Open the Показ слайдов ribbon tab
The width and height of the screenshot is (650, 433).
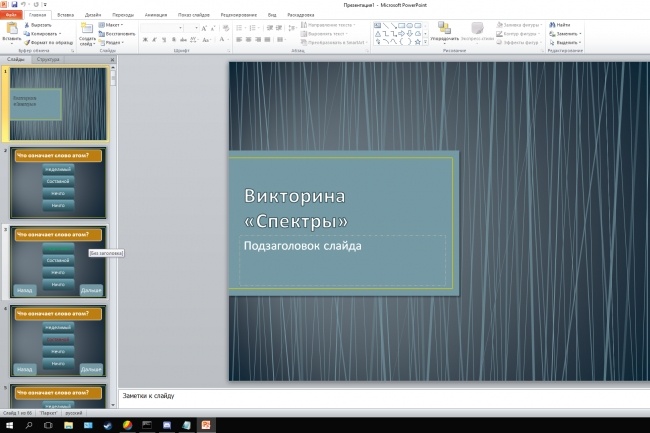coord(194,15)
